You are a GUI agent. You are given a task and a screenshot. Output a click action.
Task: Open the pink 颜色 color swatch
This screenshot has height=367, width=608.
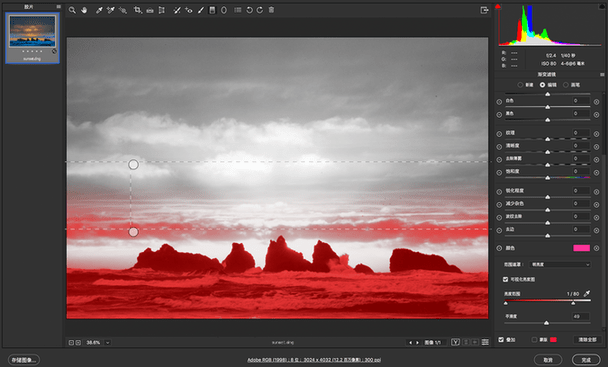click(x=581, y=248)
